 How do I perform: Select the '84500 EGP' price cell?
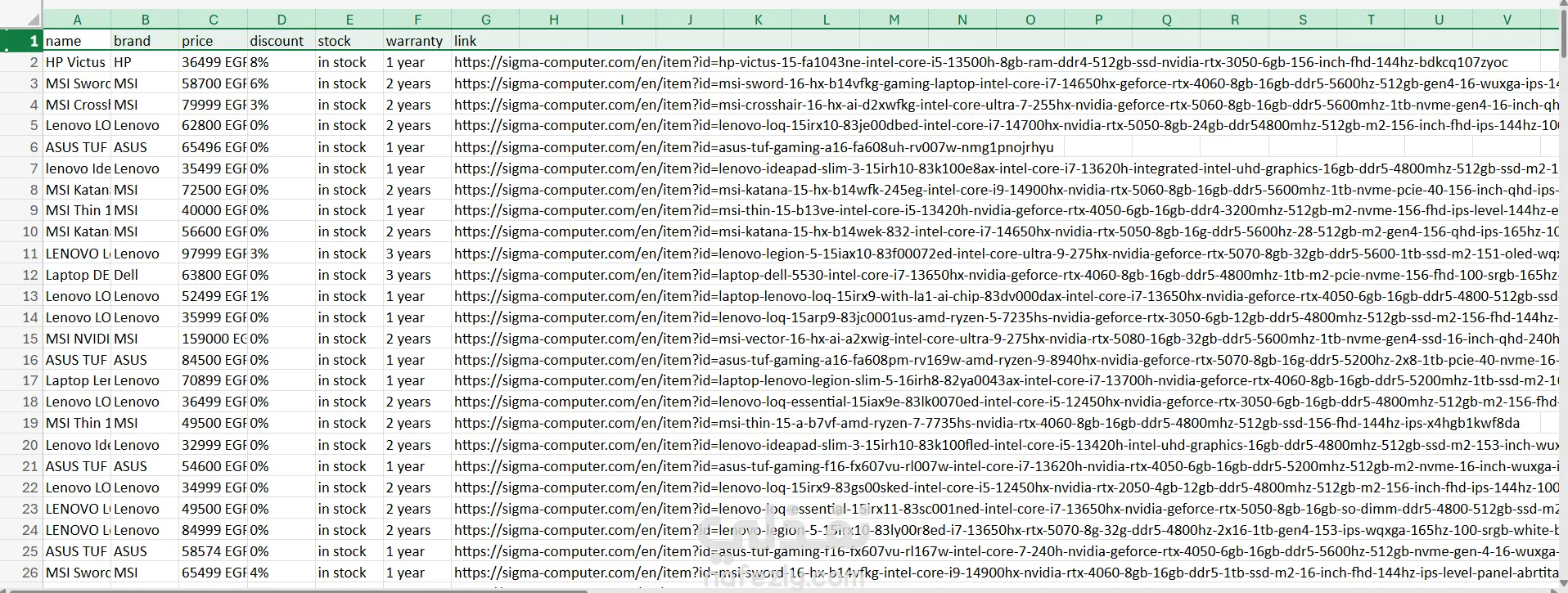pyautogui.click(x=213, y=360)
